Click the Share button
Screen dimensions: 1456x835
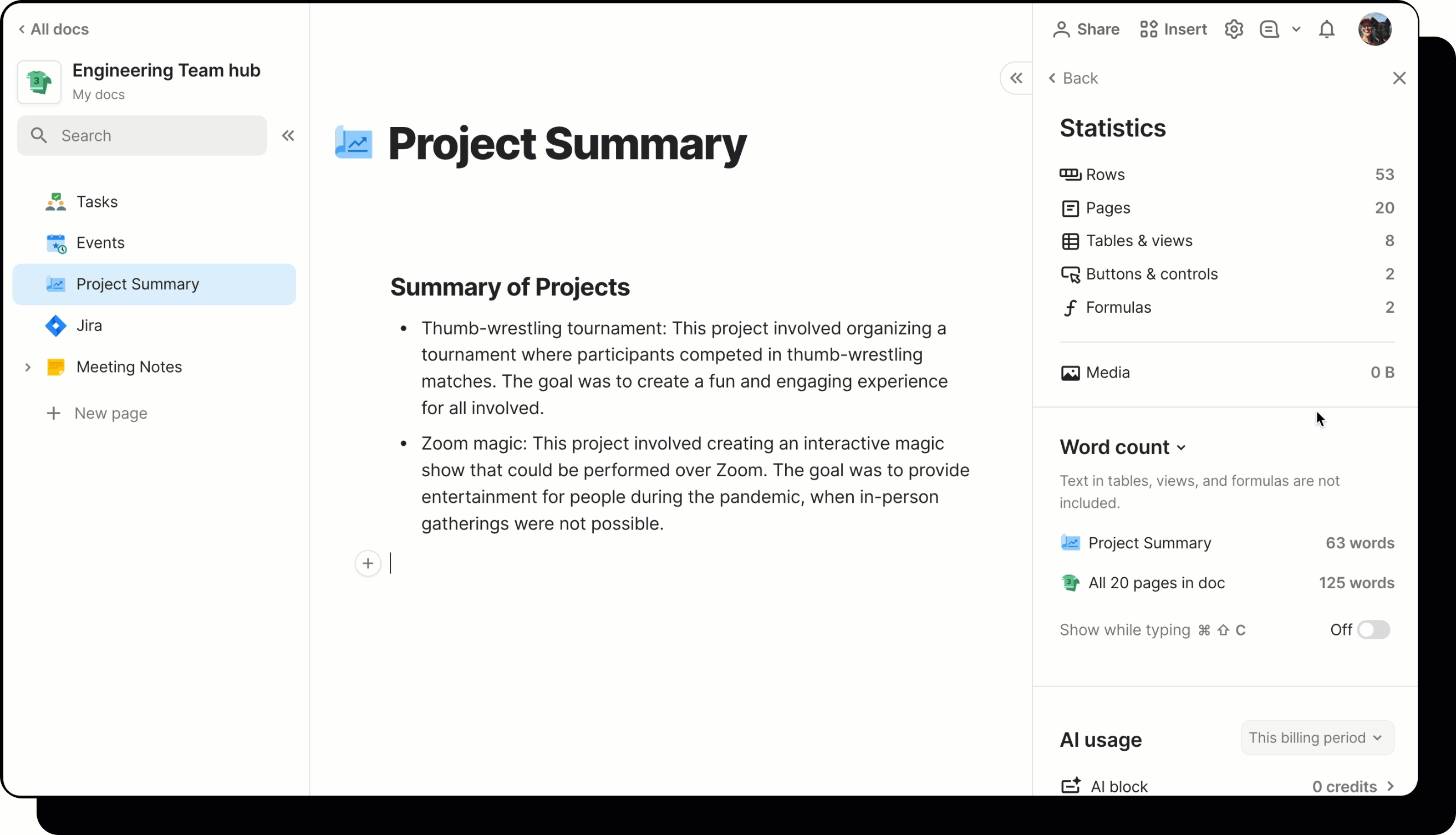pyautogui.click(x=1086, y=29)
